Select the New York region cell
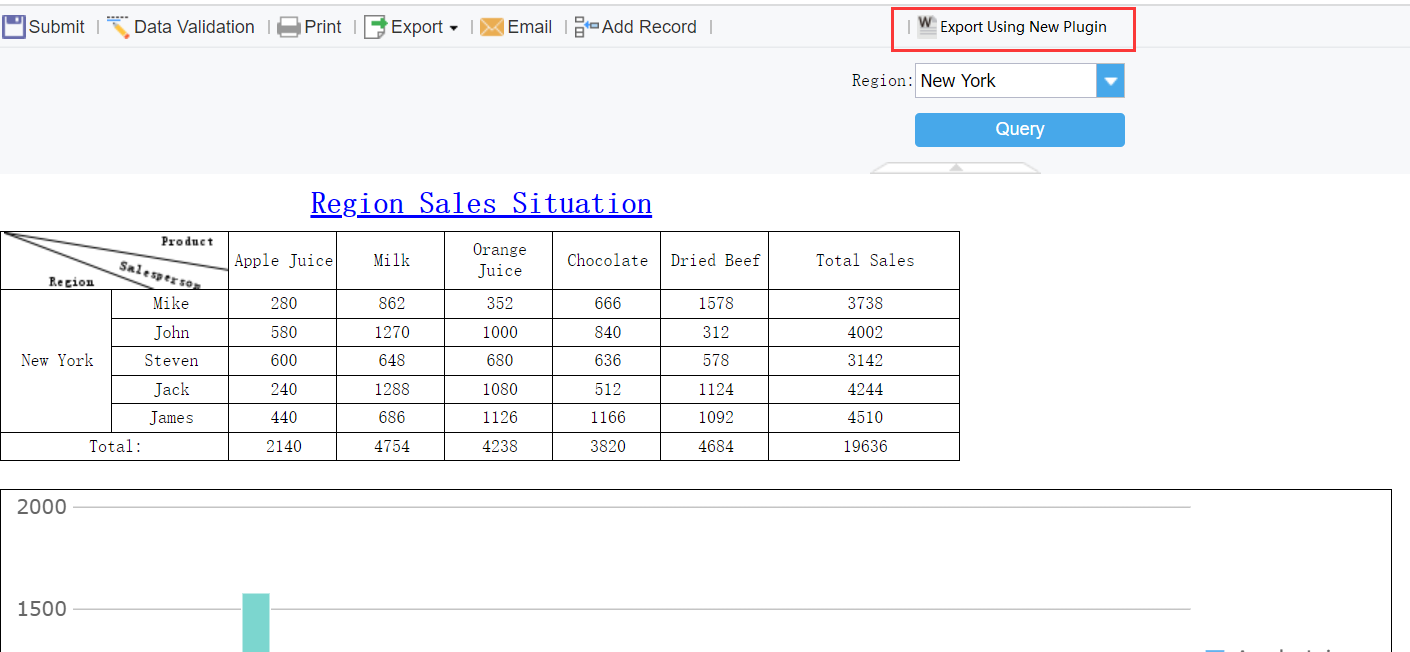The width and height of the screenshot is (1410, 652). (x=56, y=361)
